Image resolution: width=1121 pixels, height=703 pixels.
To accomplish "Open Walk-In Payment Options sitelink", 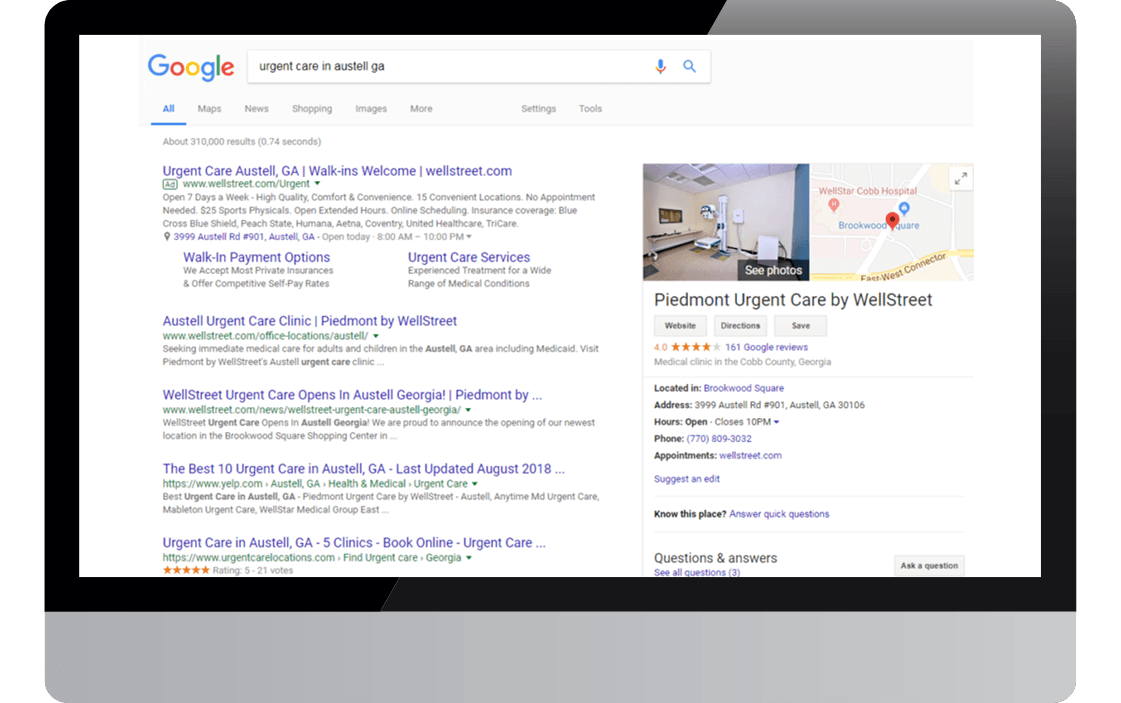I will coord(257,257).
